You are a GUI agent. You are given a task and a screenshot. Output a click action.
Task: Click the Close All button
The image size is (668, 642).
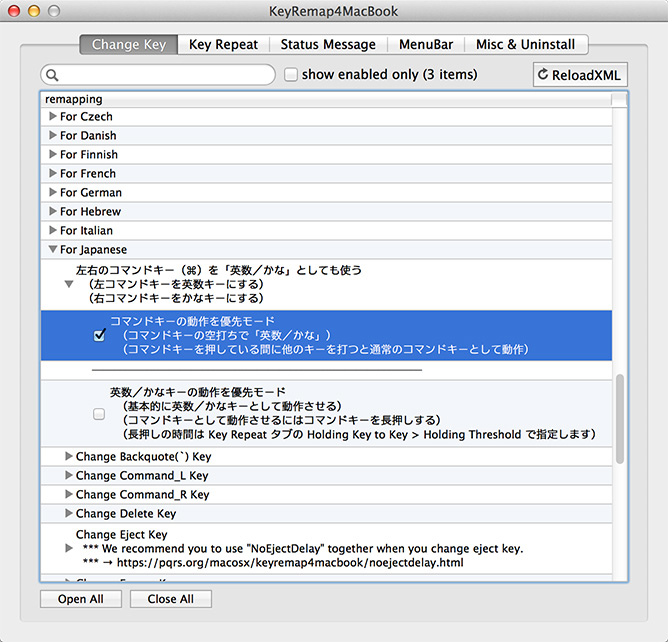[x=170, y=599]
